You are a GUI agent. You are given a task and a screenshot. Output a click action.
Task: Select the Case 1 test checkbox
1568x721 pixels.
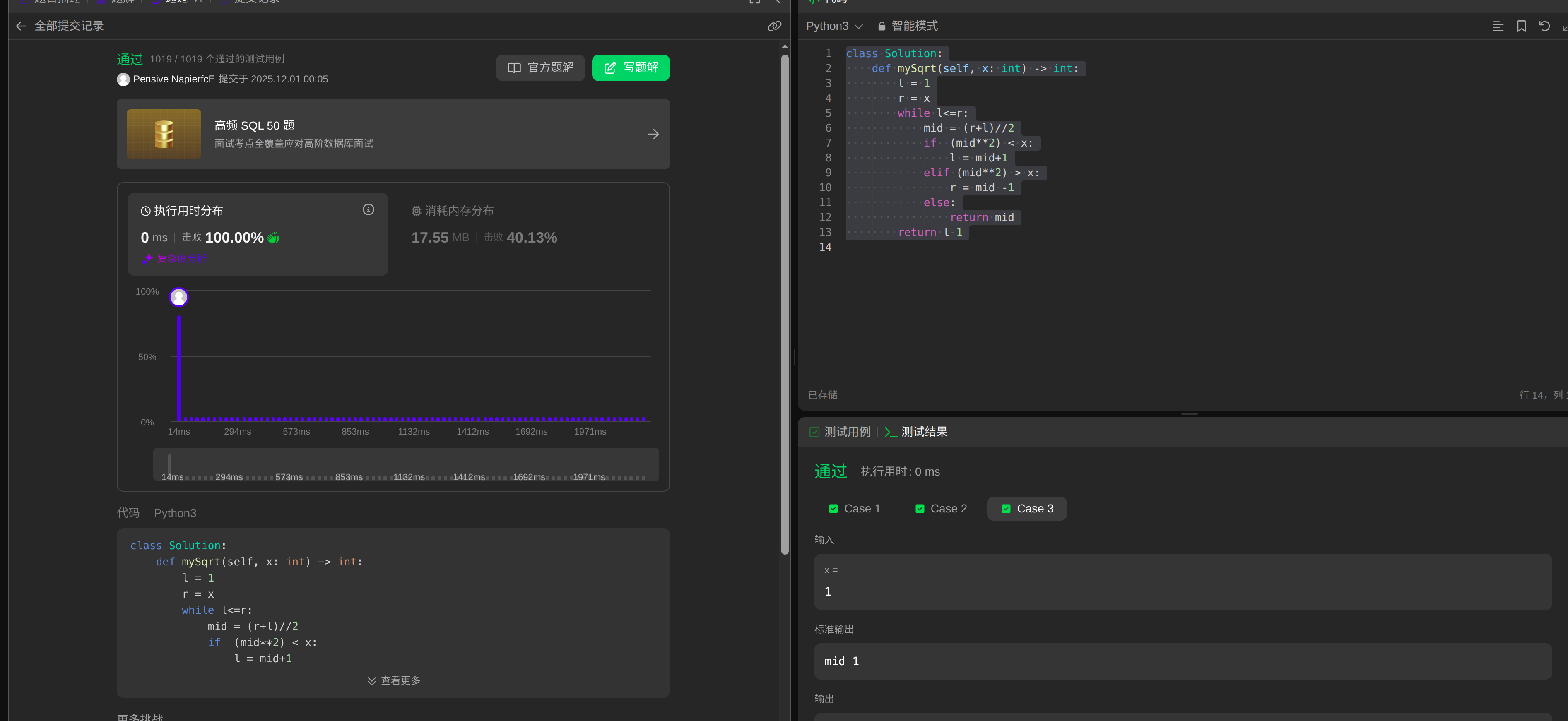pyautogui.click(x=833, y=509)
